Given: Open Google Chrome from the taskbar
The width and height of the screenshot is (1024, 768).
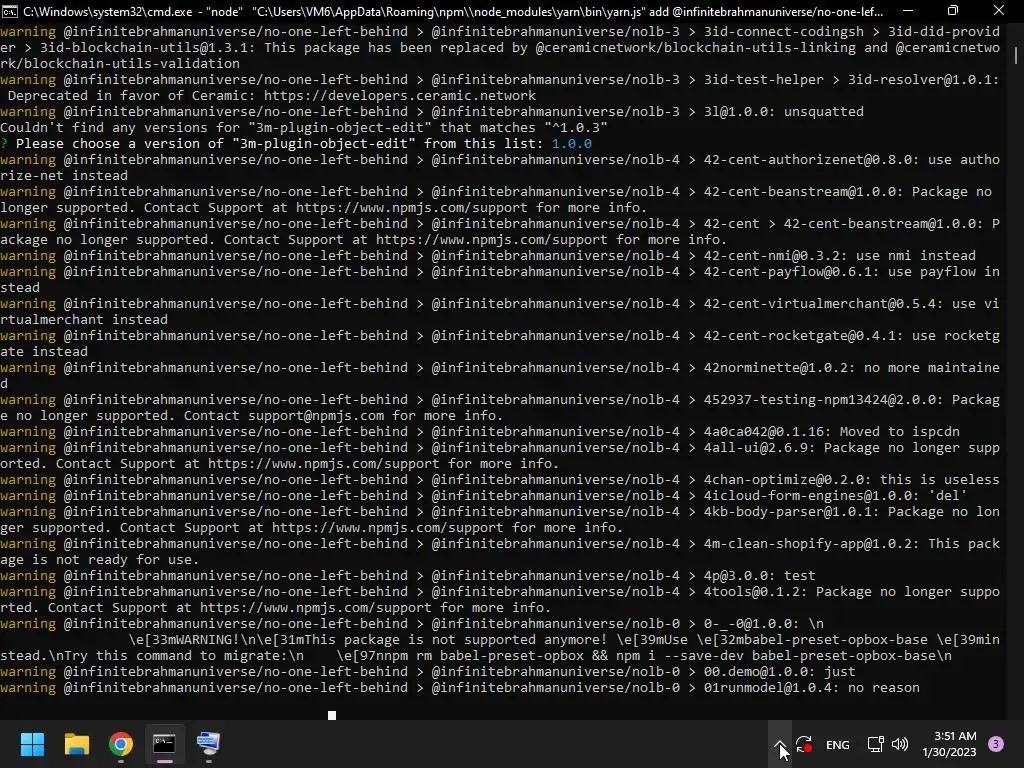Looking at the screenshot, I should point(121,744).
